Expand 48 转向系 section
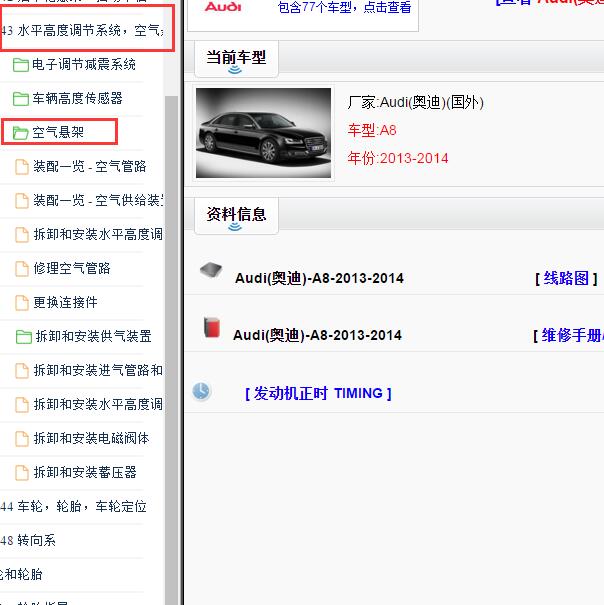The height and width of the screenshot is (605, 604). click(28, 540)
